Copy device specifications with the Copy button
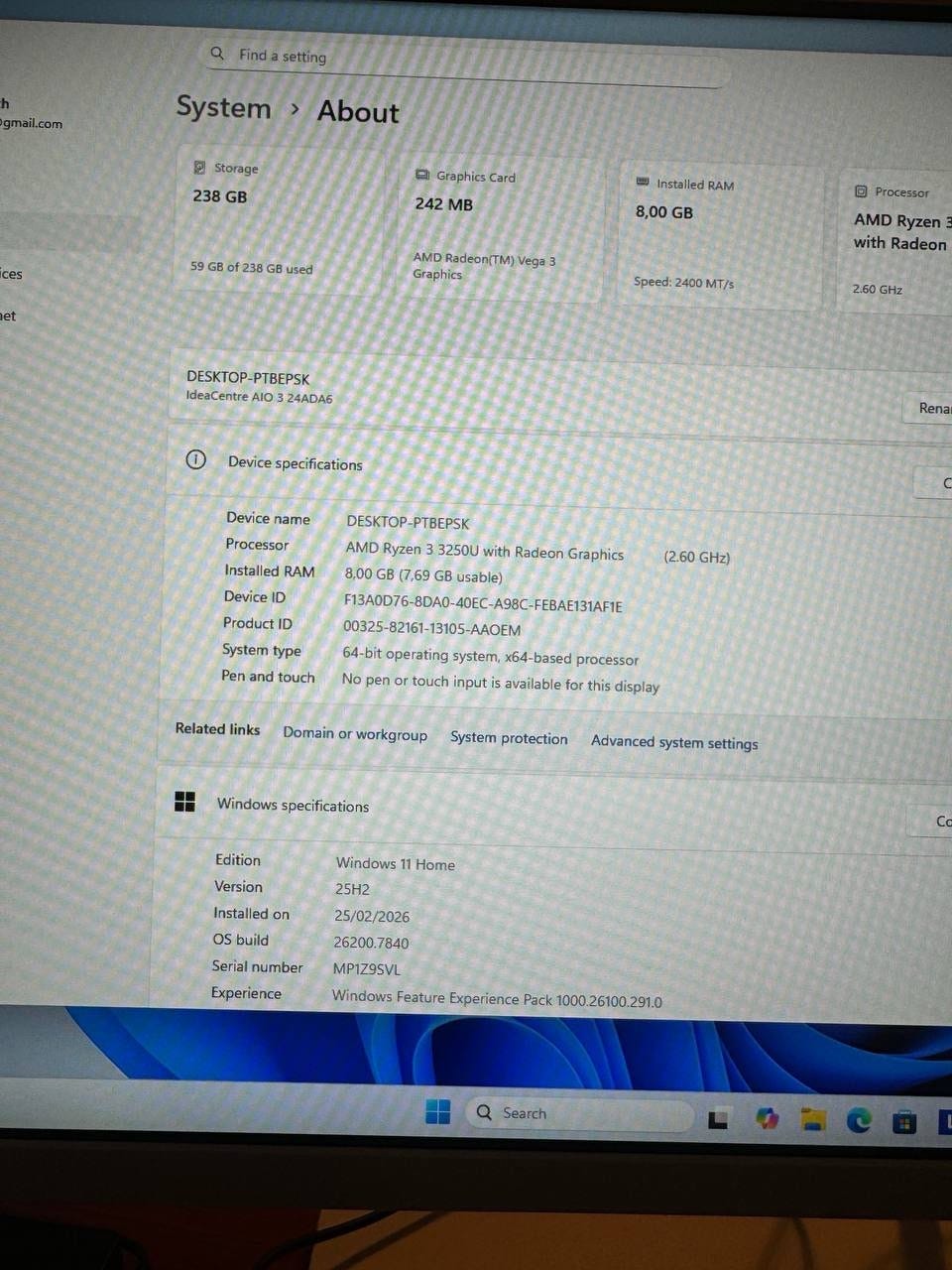The height and width of the screenshot is (1270, 952). pos(934,483)
